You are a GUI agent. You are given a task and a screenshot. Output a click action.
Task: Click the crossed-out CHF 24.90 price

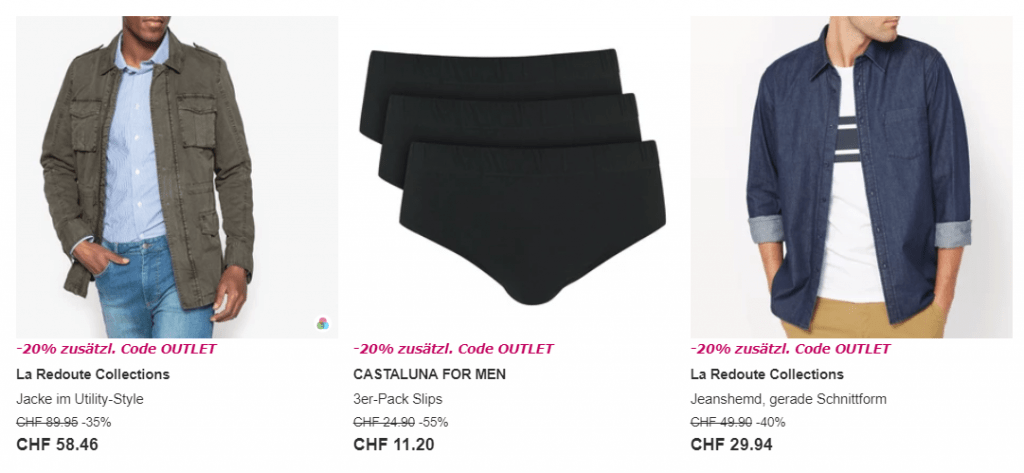[384, 422]
